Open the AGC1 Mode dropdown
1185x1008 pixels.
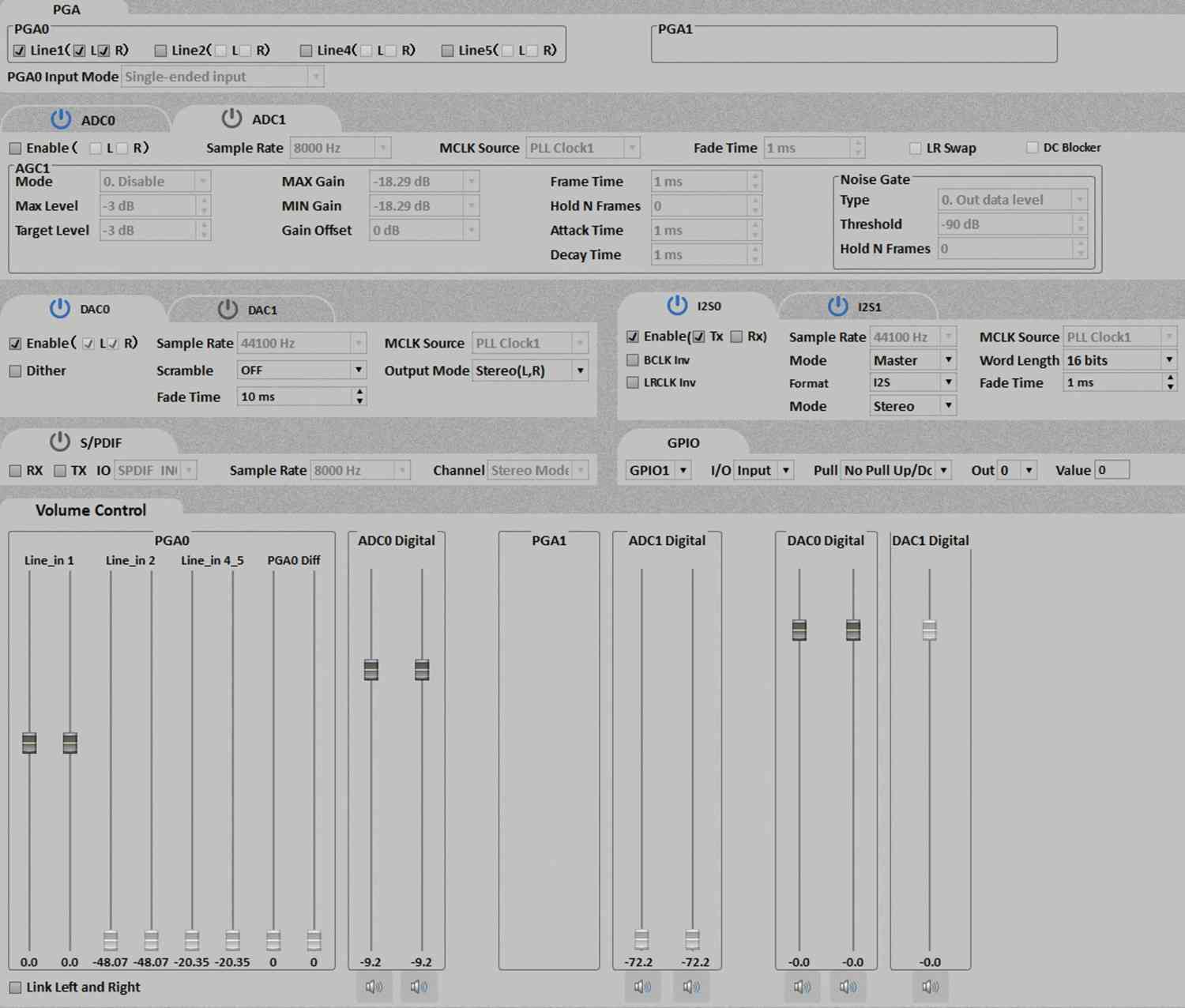155,181
